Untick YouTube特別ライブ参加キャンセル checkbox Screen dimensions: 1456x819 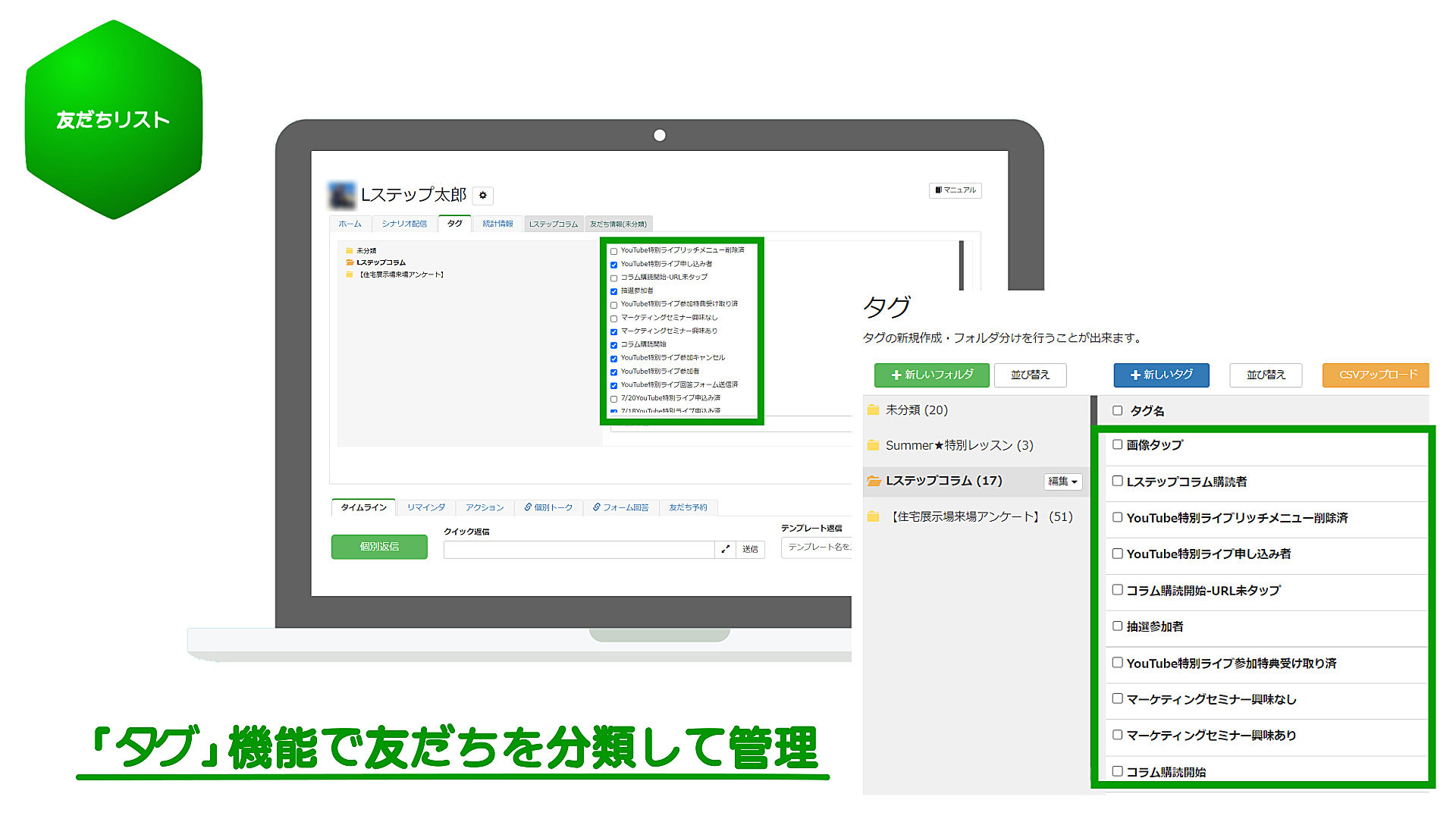613,359
